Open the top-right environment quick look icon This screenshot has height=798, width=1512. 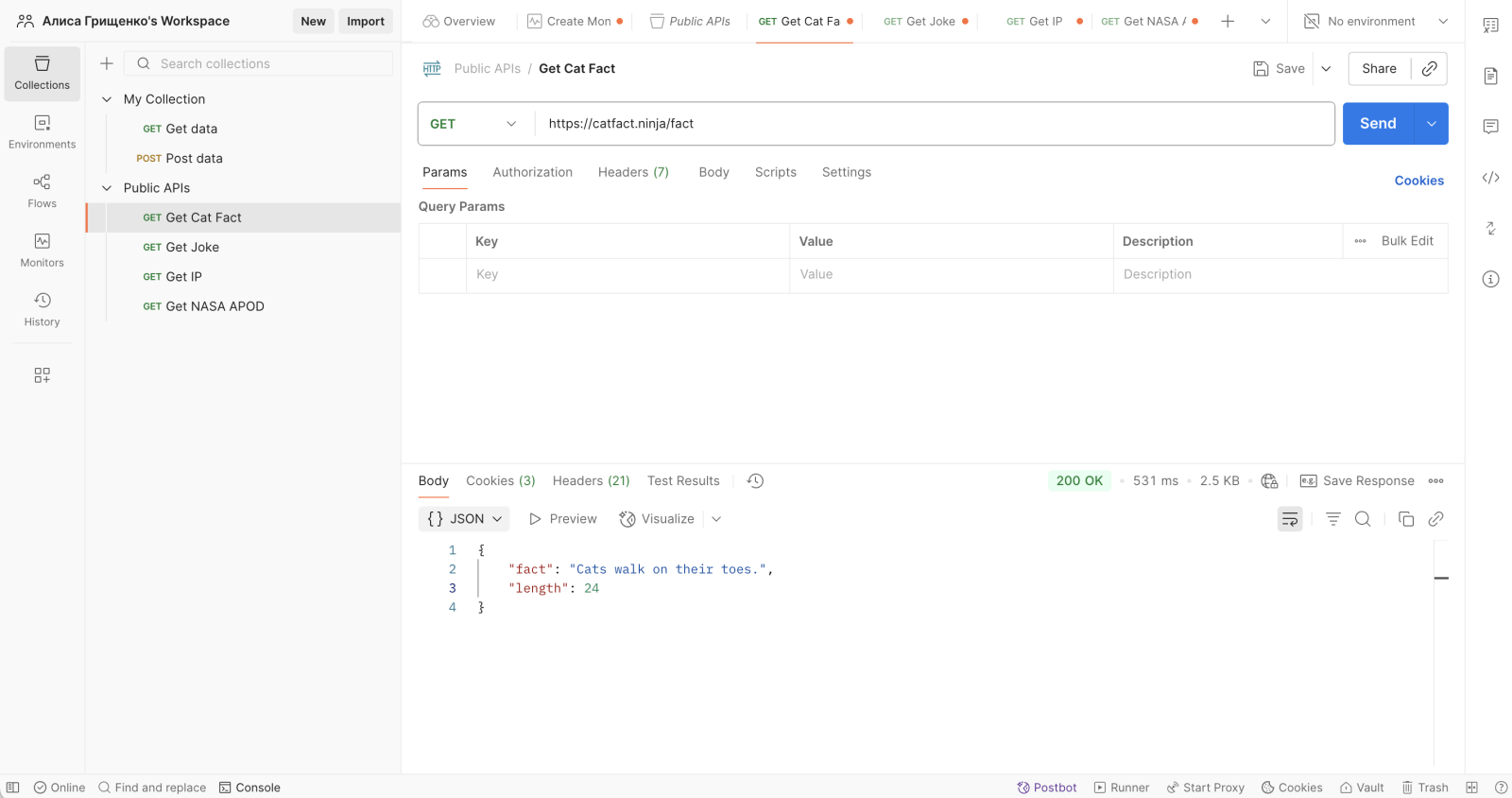click(x=1490, y=26)
